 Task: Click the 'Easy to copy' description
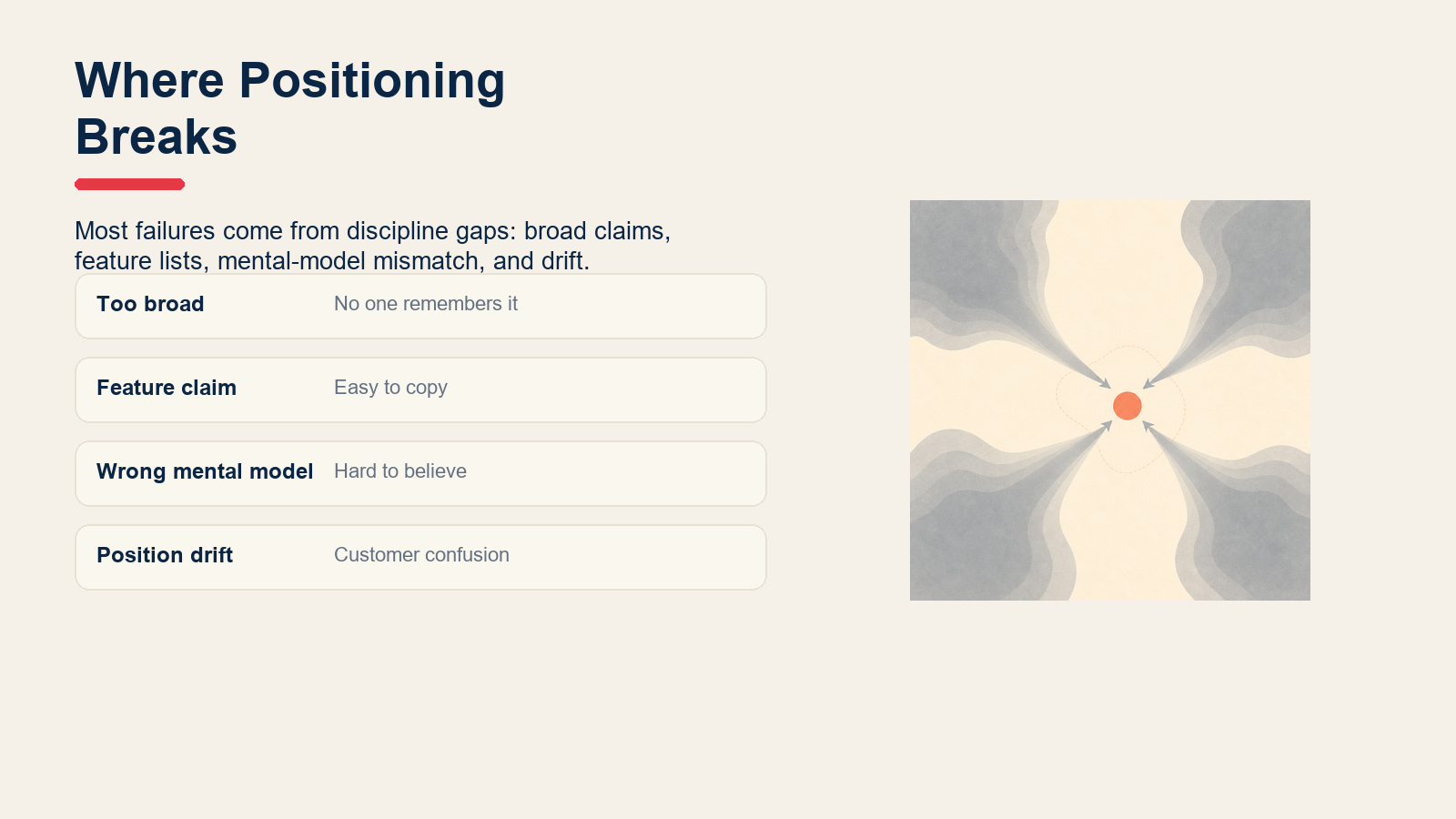coord(390,388)
